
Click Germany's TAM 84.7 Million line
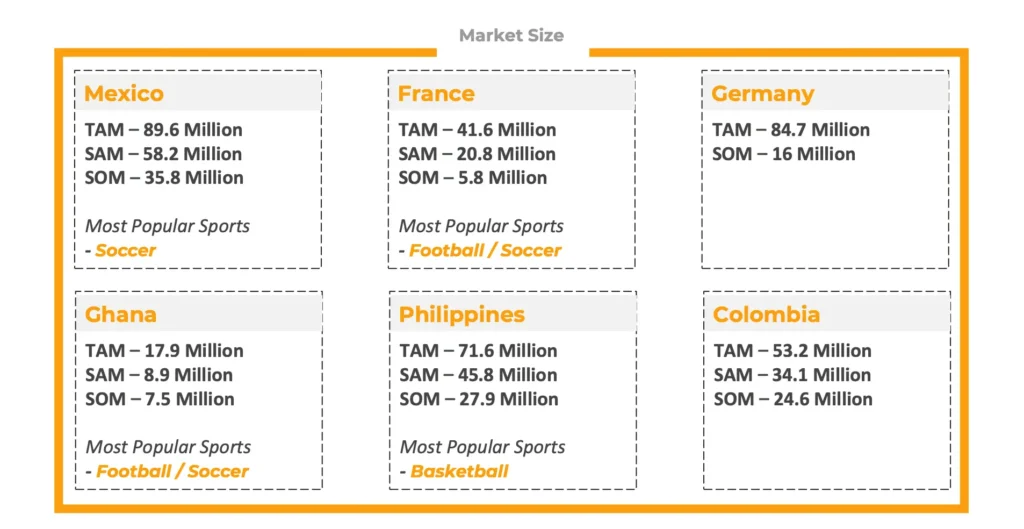[791, 130]
